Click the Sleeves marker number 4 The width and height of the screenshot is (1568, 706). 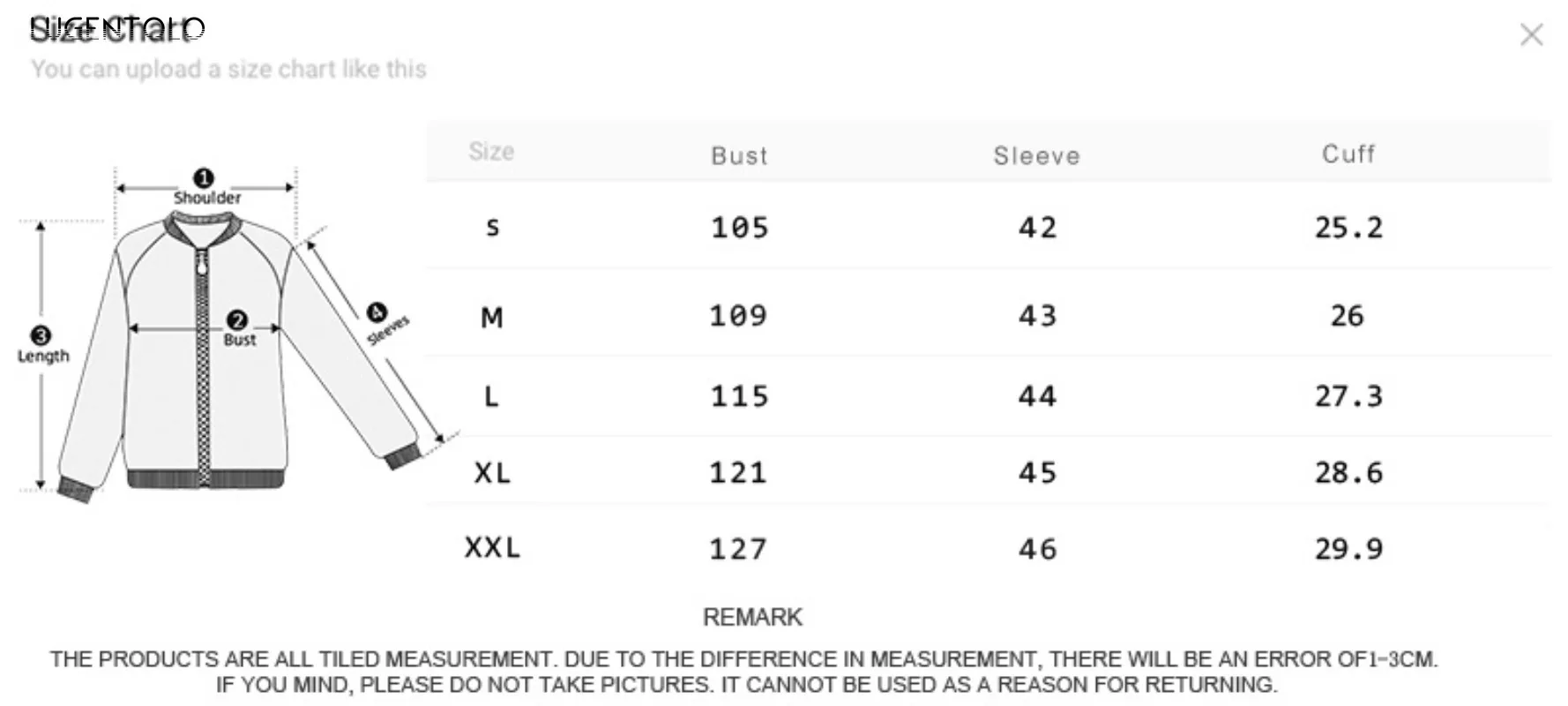tap(377, 312)
